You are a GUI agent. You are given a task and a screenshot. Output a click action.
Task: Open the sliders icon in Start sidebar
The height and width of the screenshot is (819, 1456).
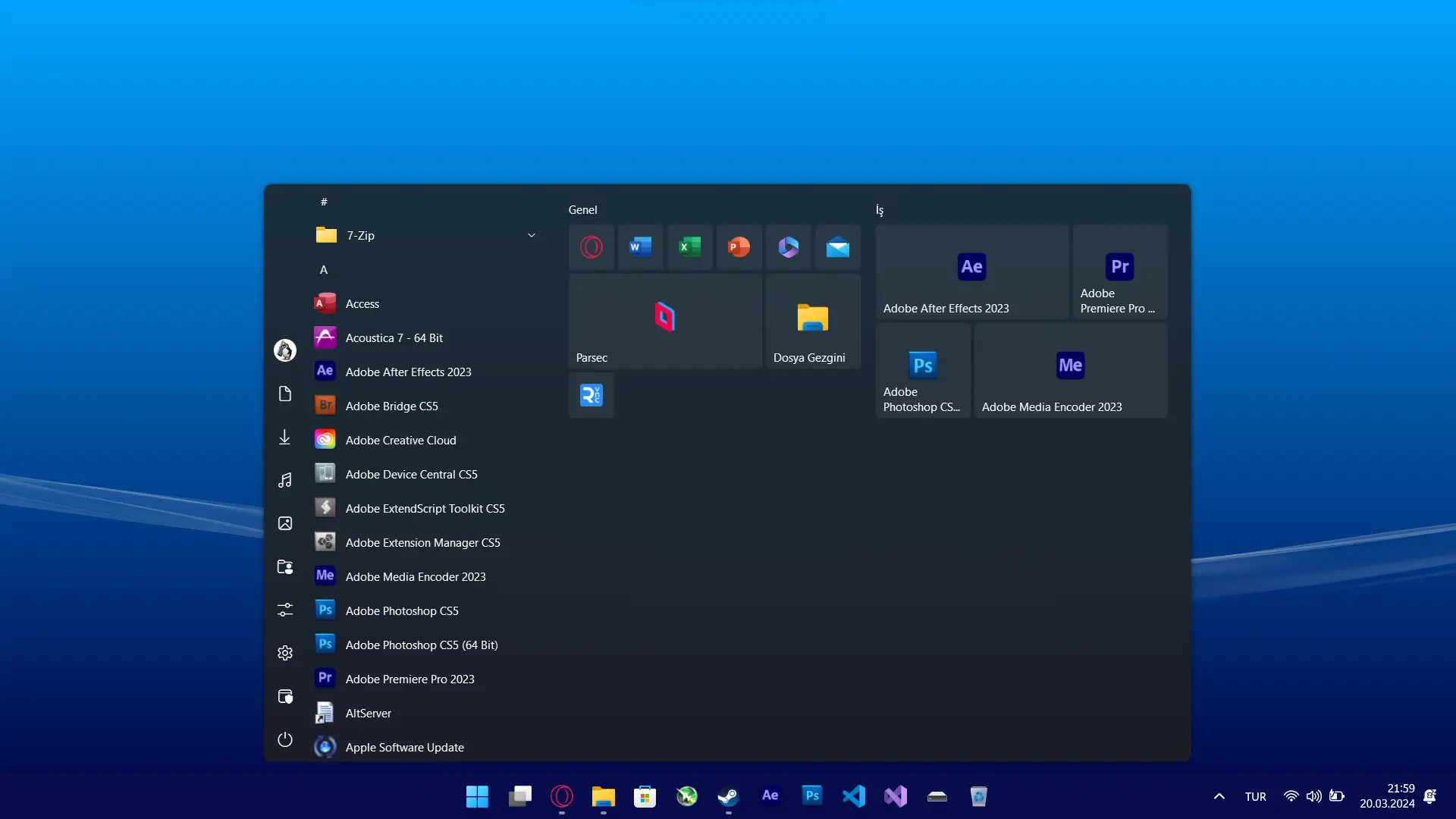285,610
